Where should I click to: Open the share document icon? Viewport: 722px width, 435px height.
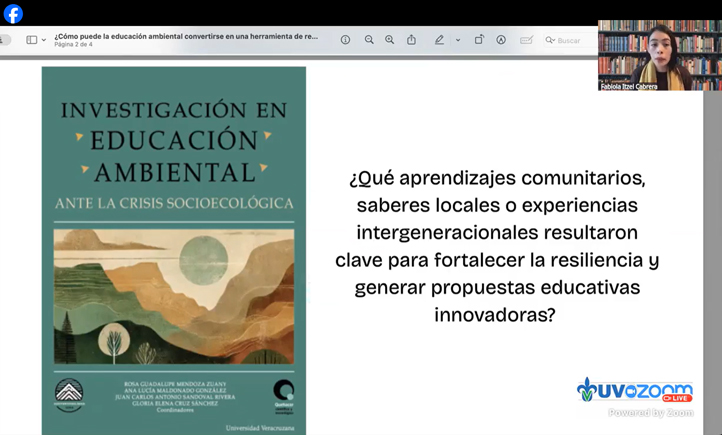[x=411, y=40]
